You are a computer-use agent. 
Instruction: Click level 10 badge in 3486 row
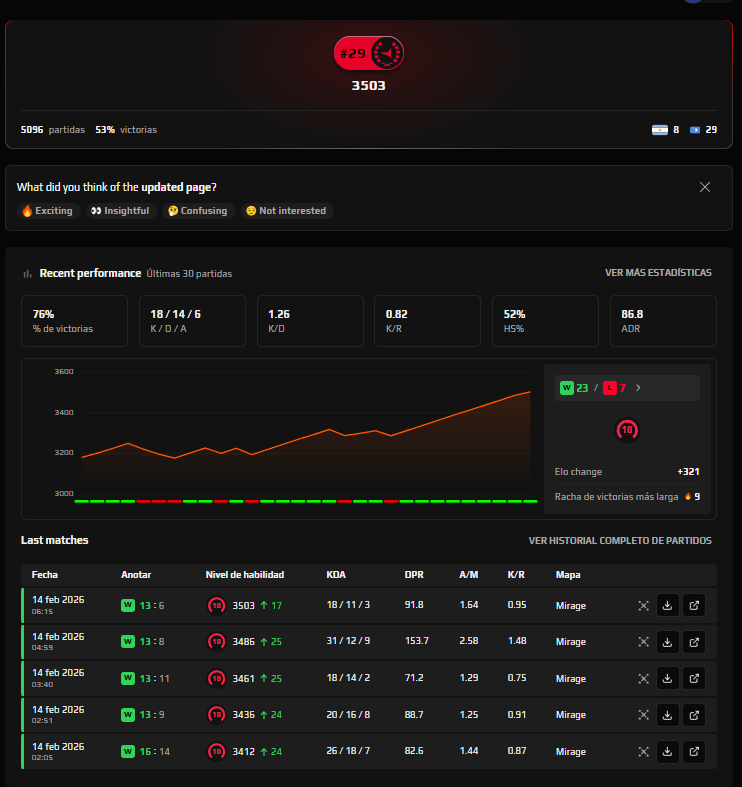[216, 642]
